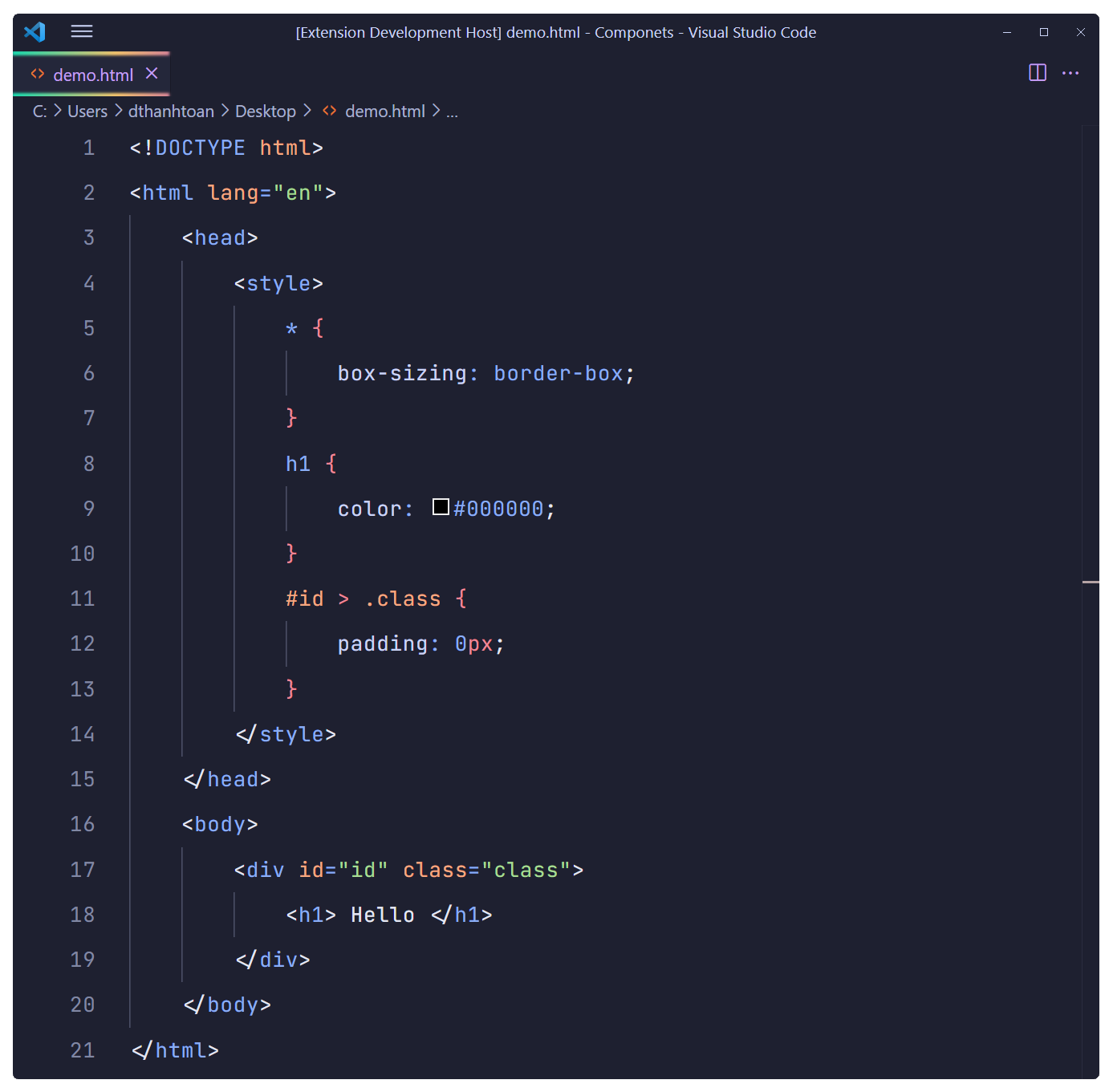Click the HTML file icon in the breadcrumb
The height and width of the screenshot is (1092, 1113).
(x=329, y=111)
